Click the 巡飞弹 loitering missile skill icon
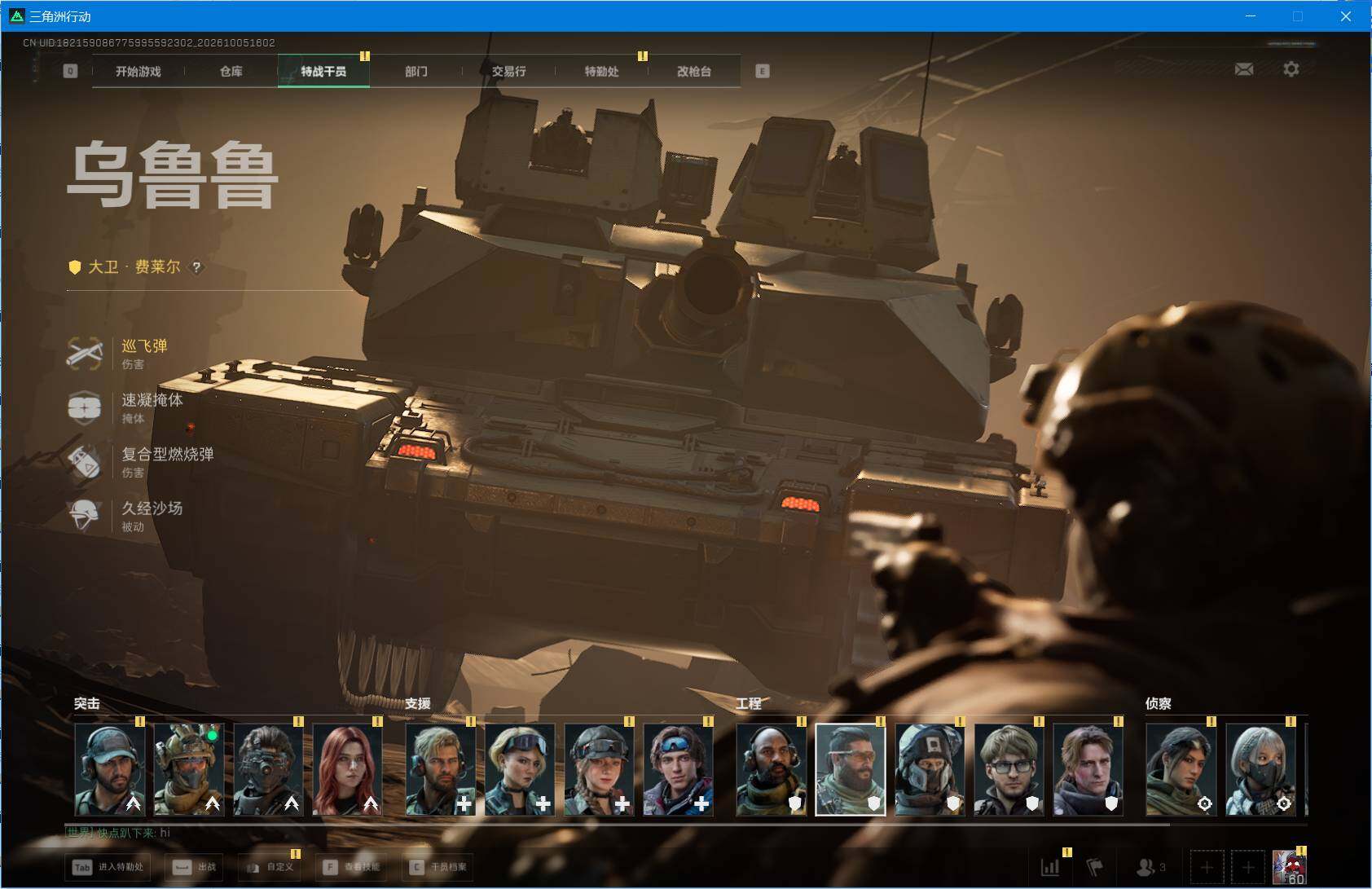This screenshot has height=889, width=1372. coord(84,354)
